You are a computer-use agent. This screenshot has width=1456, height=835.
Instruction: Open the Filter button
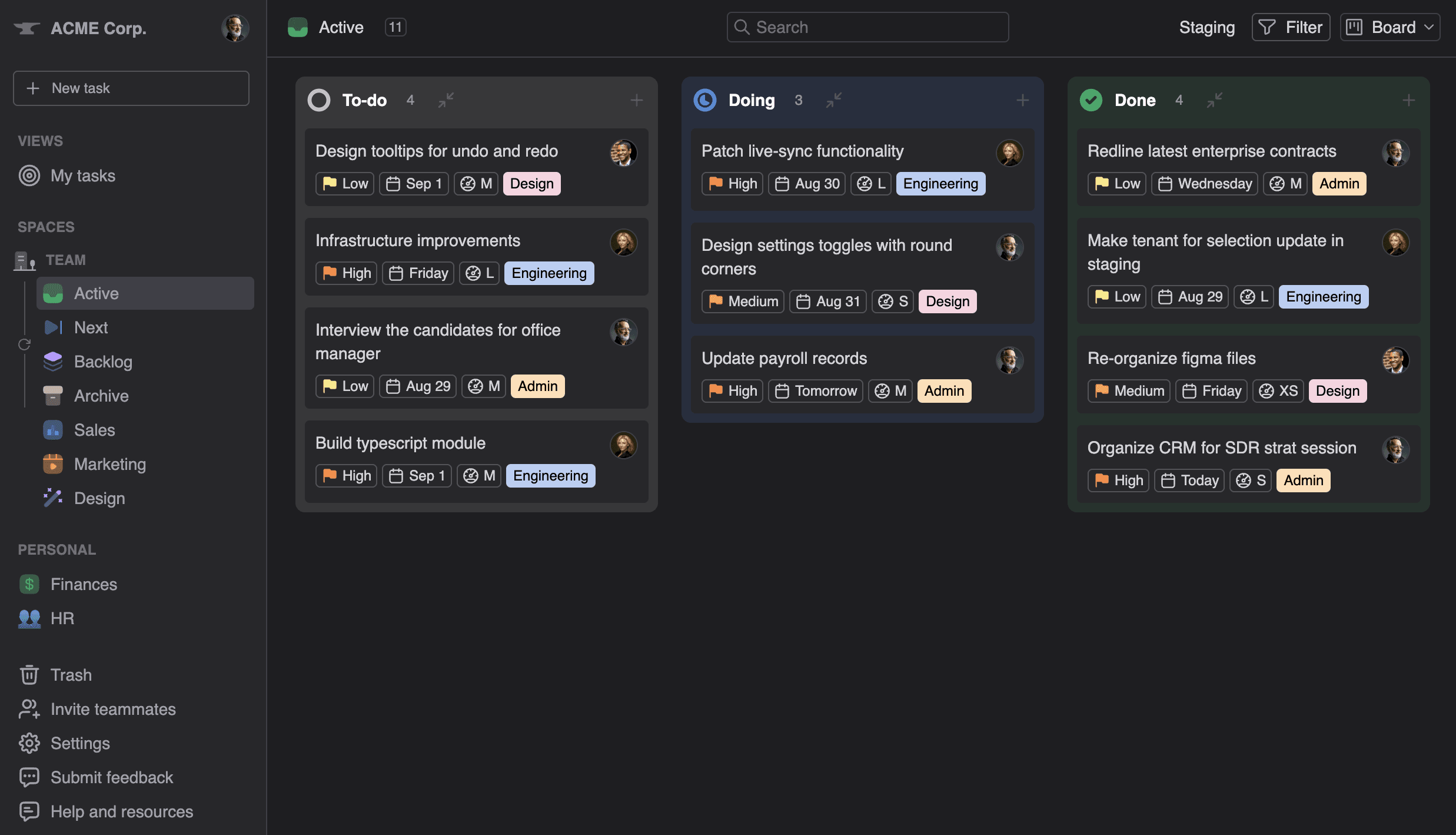1291,27
